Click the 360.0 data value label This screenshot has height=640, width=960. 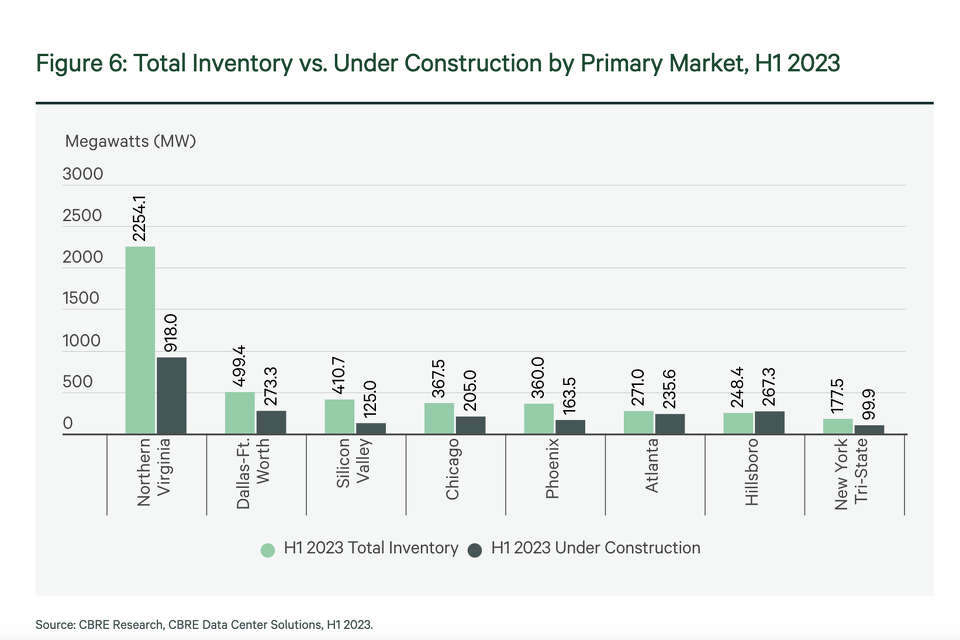(538, 377)
